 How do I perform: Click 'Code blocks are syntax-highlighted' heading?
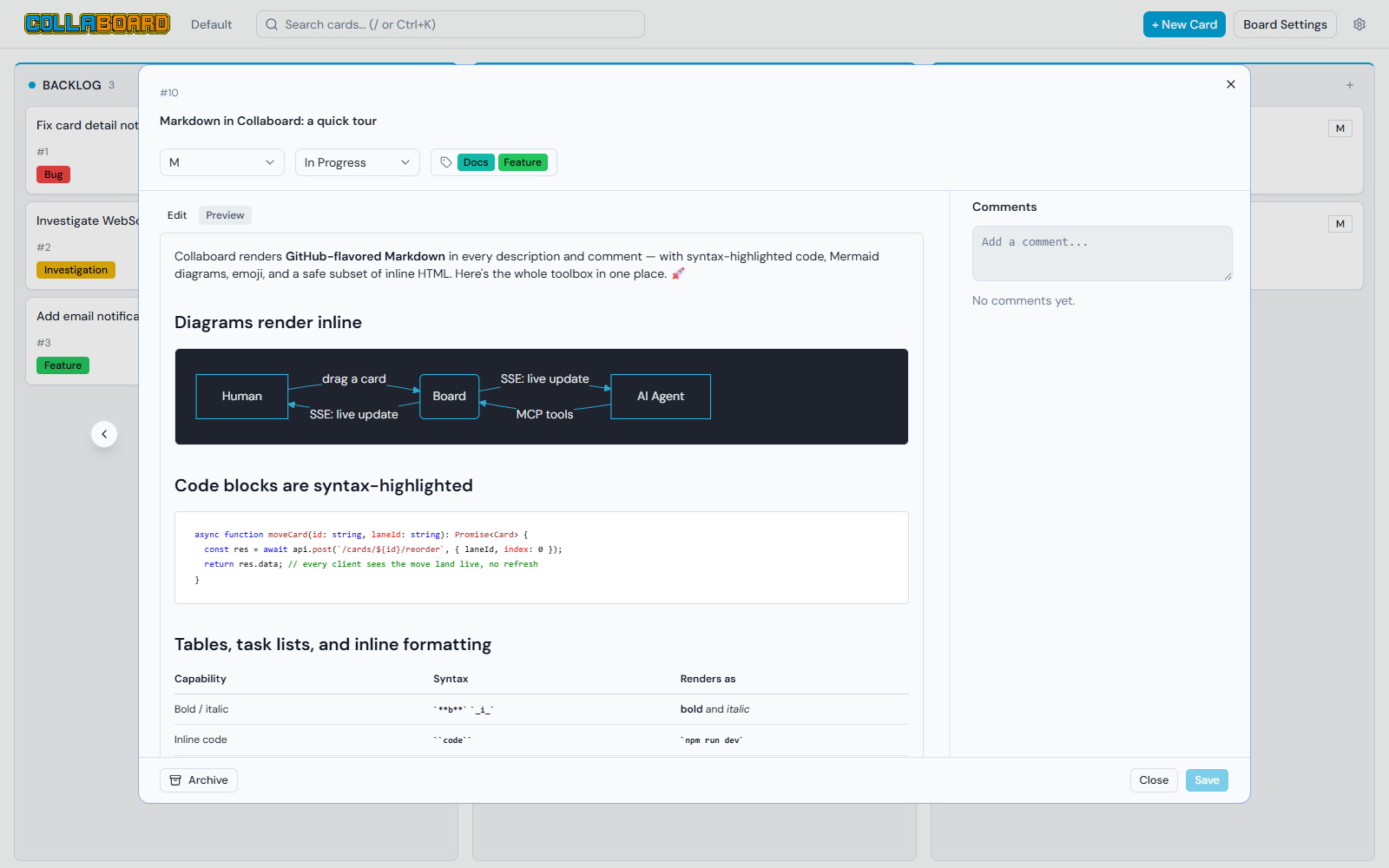pyautogui.click(x=324, y=485)
